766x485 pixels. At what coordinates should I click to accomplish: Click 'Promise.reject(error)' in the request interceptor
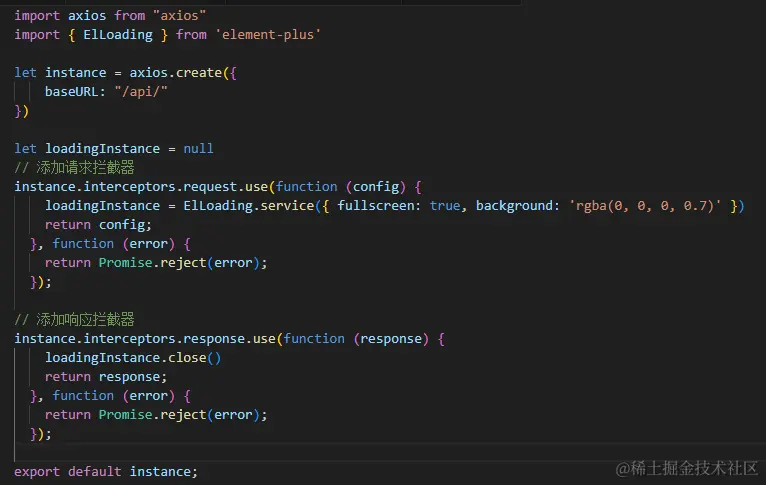point(179,263)
